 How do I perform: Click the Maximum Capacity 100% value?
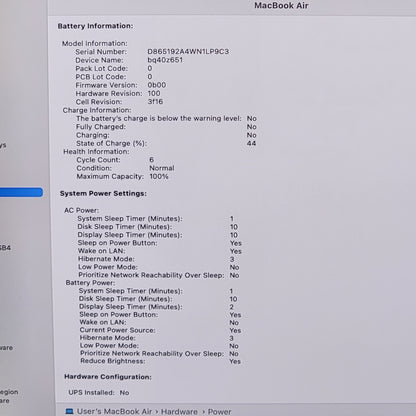(x=159, y=176)
